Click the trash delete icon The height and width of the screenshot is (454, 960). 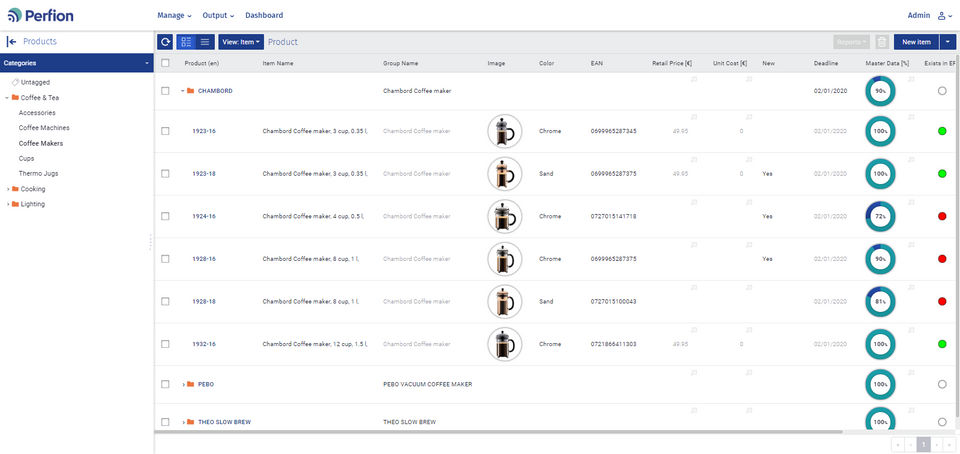click(x=882, y=42)
